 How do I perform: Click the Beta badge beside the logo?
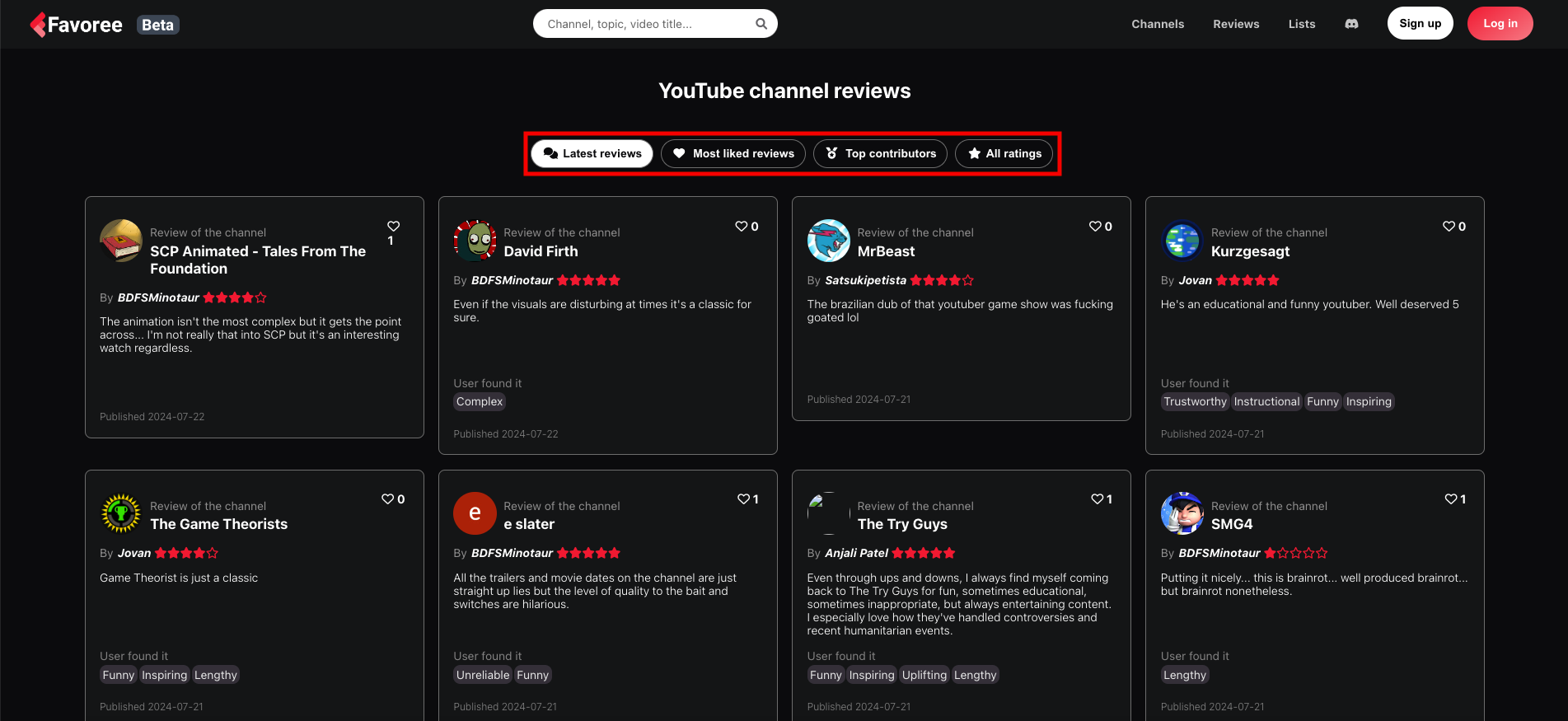[157, 25]
